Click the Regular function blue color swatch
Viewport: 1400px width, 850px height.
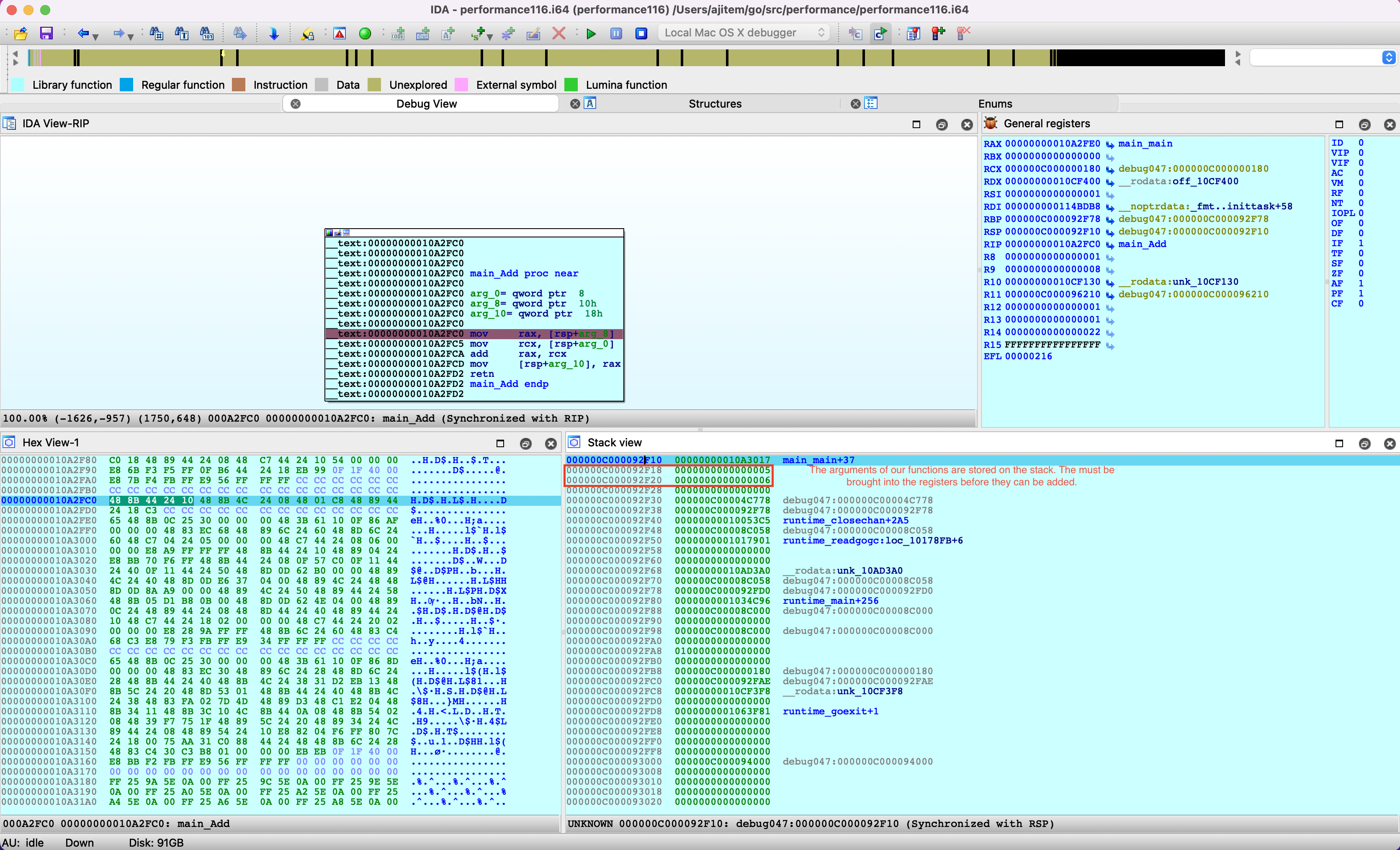coord(126,85)
